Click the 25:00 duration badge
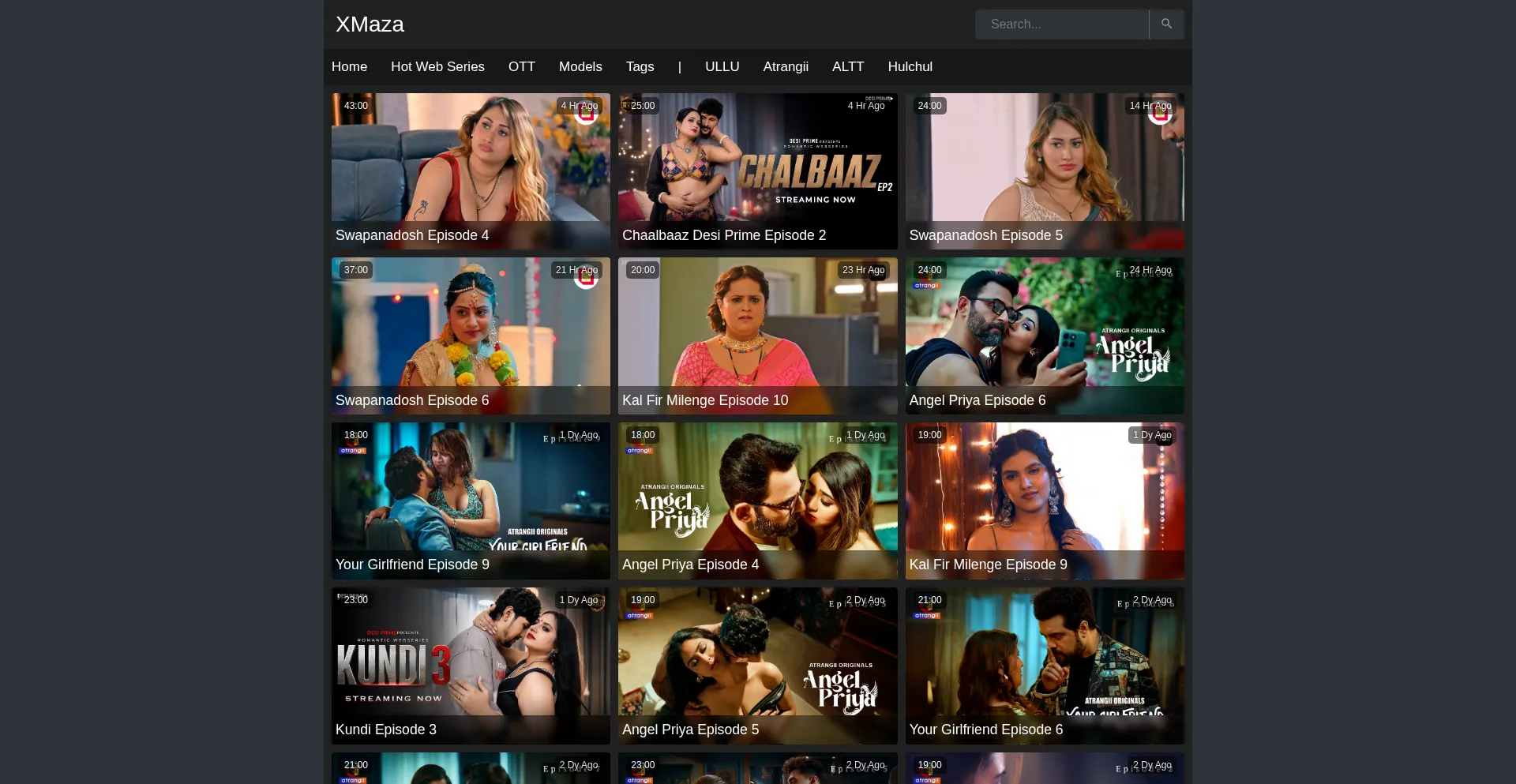Image resolution: width=1516 pixels, height=784 pixels. pyautogui.click(x=643, y=106)
